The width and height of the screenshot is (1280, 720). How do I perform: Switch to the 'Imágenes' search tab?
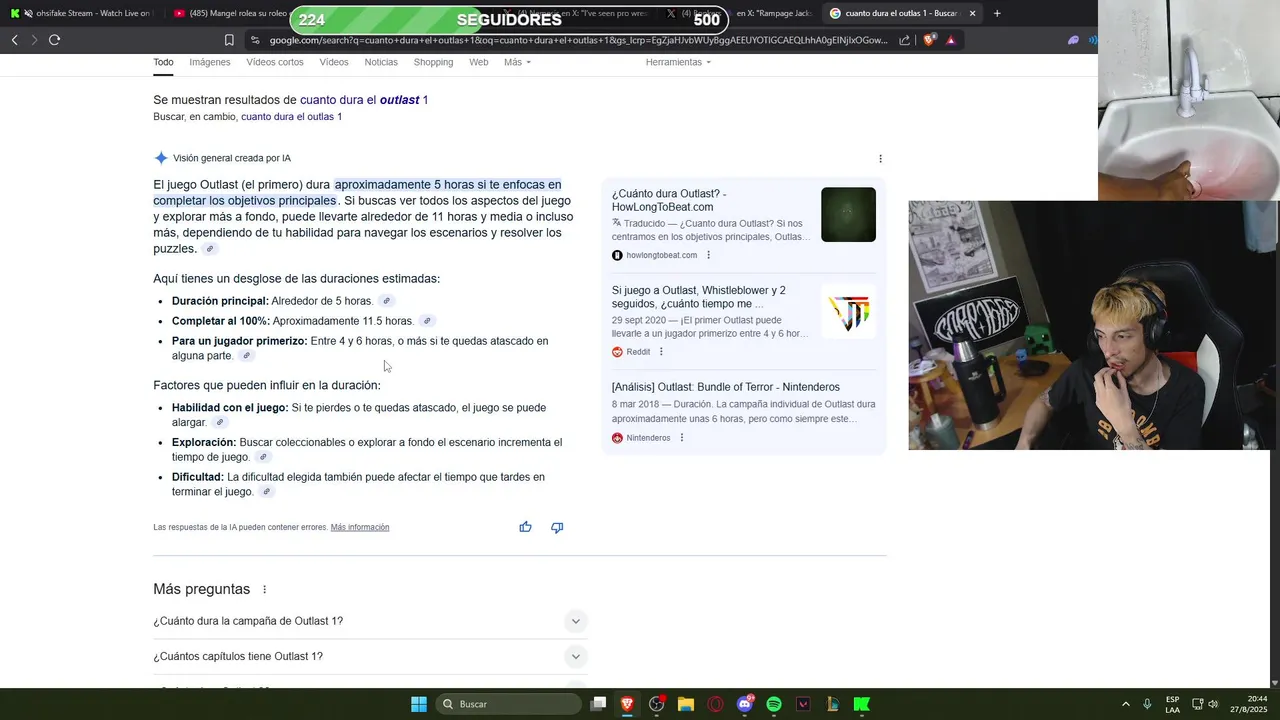pos(210,62)
